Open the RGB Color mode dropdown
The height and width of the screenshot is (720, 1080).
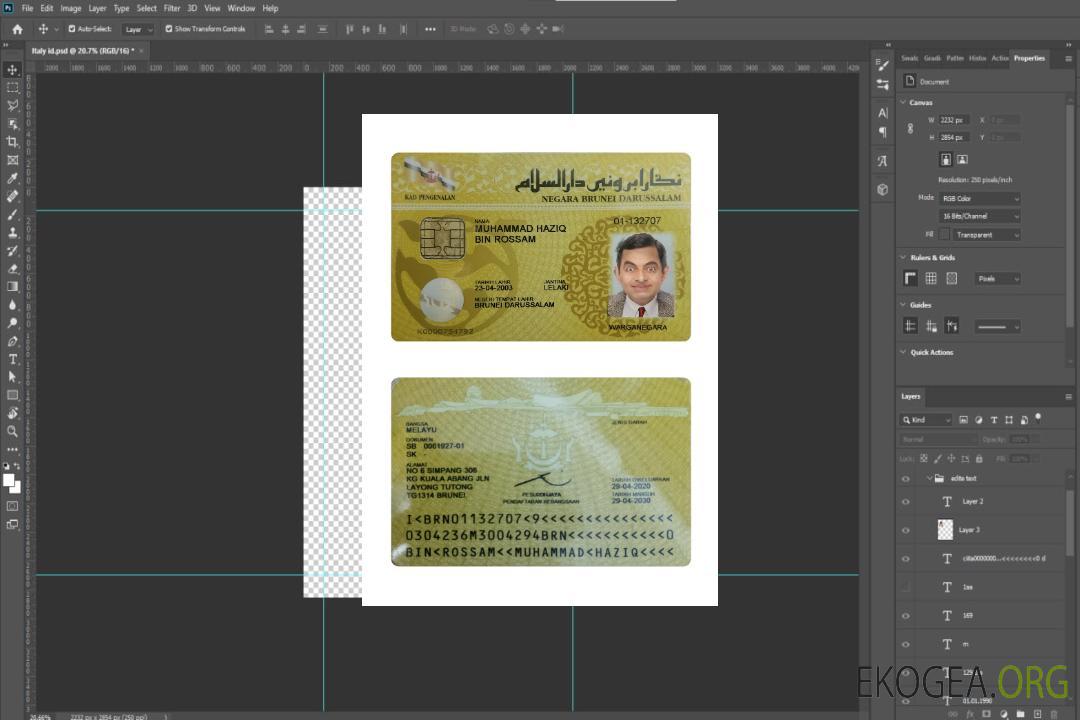(979, 198)
